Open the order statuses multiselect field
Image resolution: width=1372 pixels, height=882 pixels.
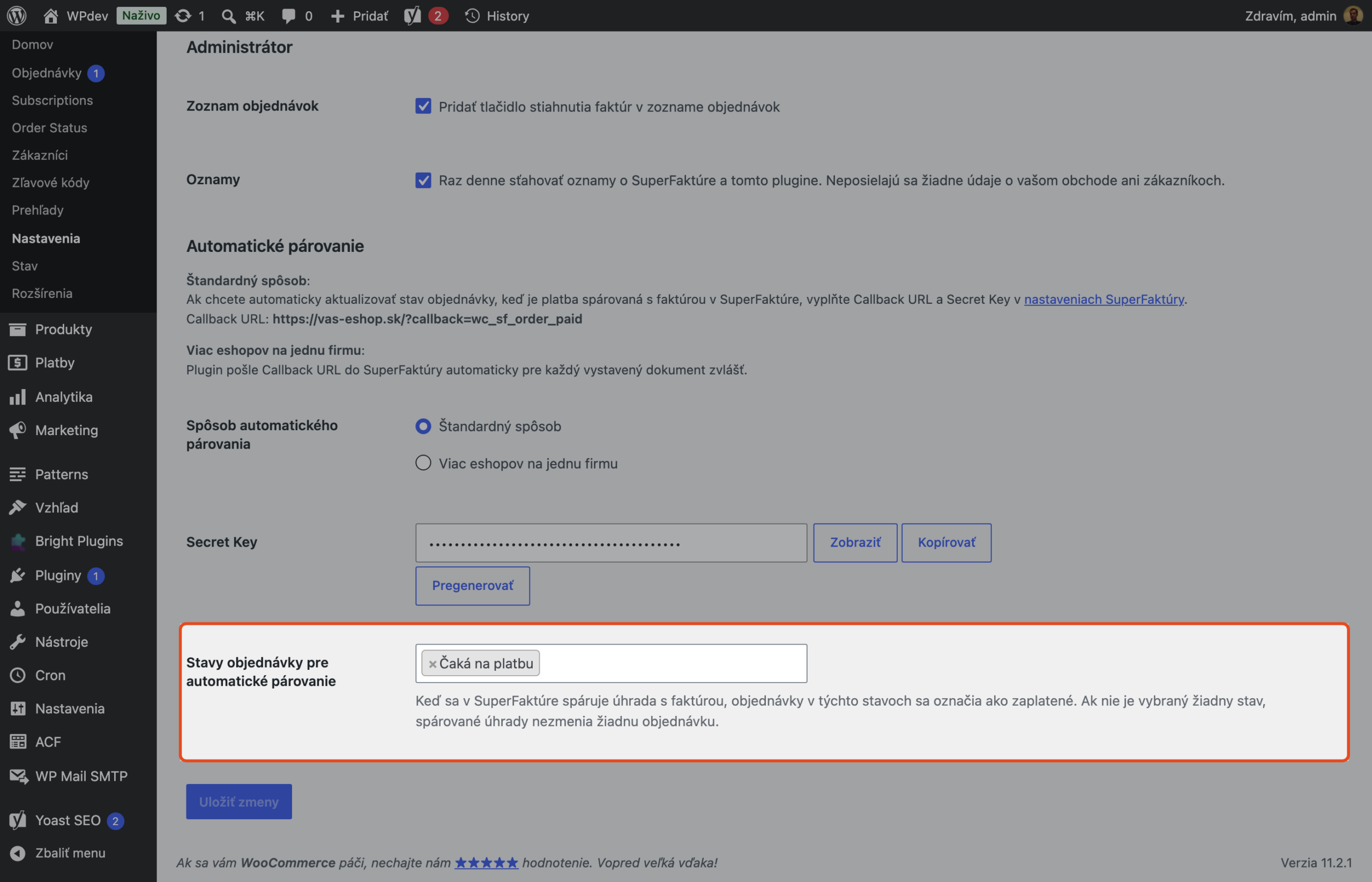point(612,663)
